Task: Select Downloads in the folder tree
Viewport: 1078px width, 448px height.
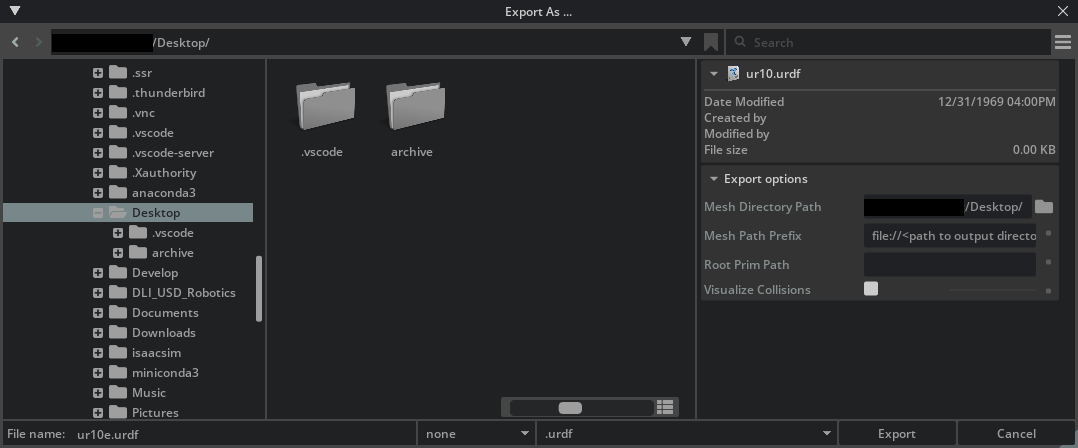Action: point(163,333)
